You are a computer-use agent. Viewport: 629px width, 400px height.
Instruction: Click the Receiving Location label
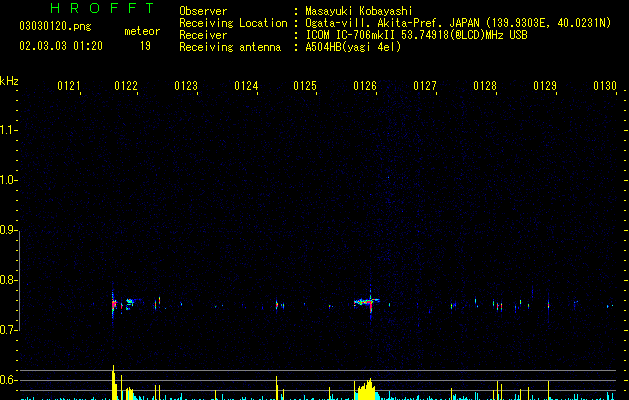(233, 23)
